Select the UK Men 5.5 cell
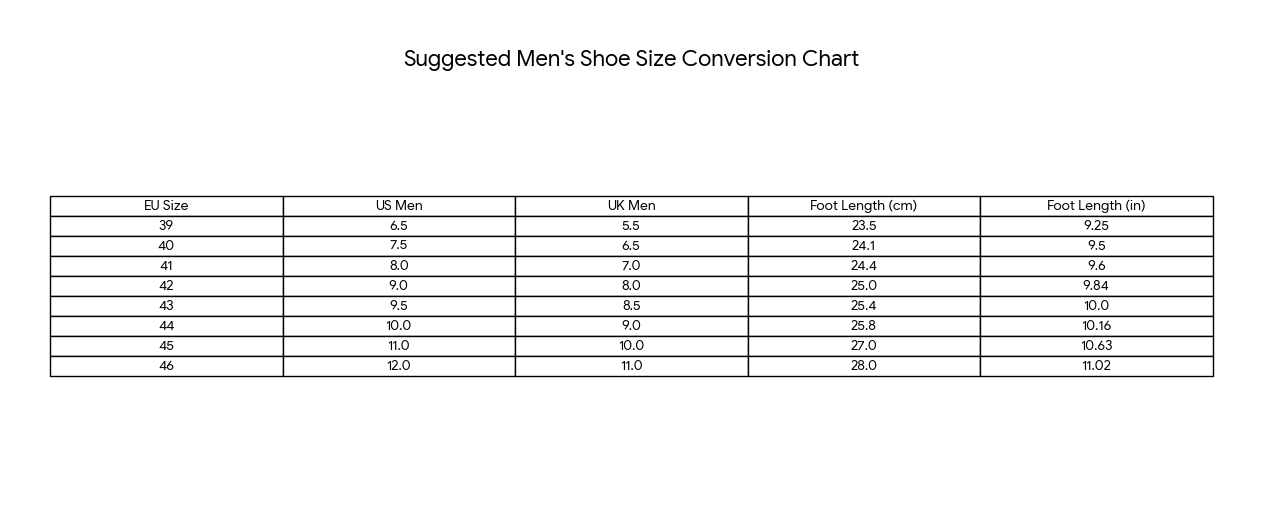This screenshot has width=1262, height=528. tap(631, 226)
